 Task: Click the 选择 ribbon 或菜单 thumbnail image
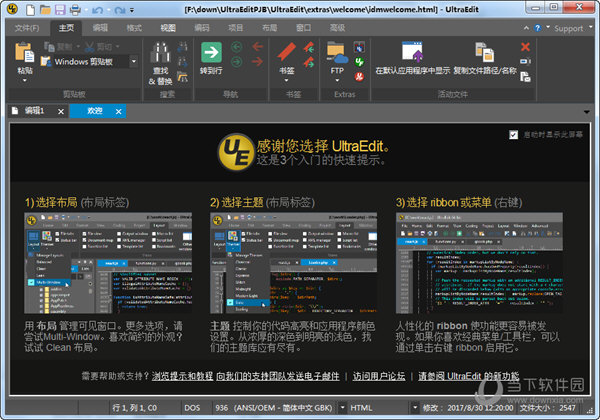pos(479,263)
